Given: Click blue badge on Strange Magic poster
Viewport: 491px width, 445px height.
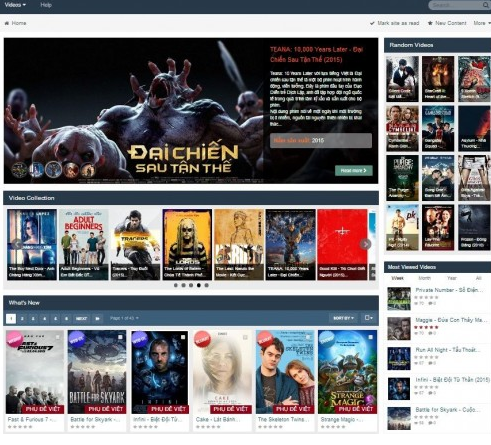Looking at the screenshot, I should (x=327, y=339).
